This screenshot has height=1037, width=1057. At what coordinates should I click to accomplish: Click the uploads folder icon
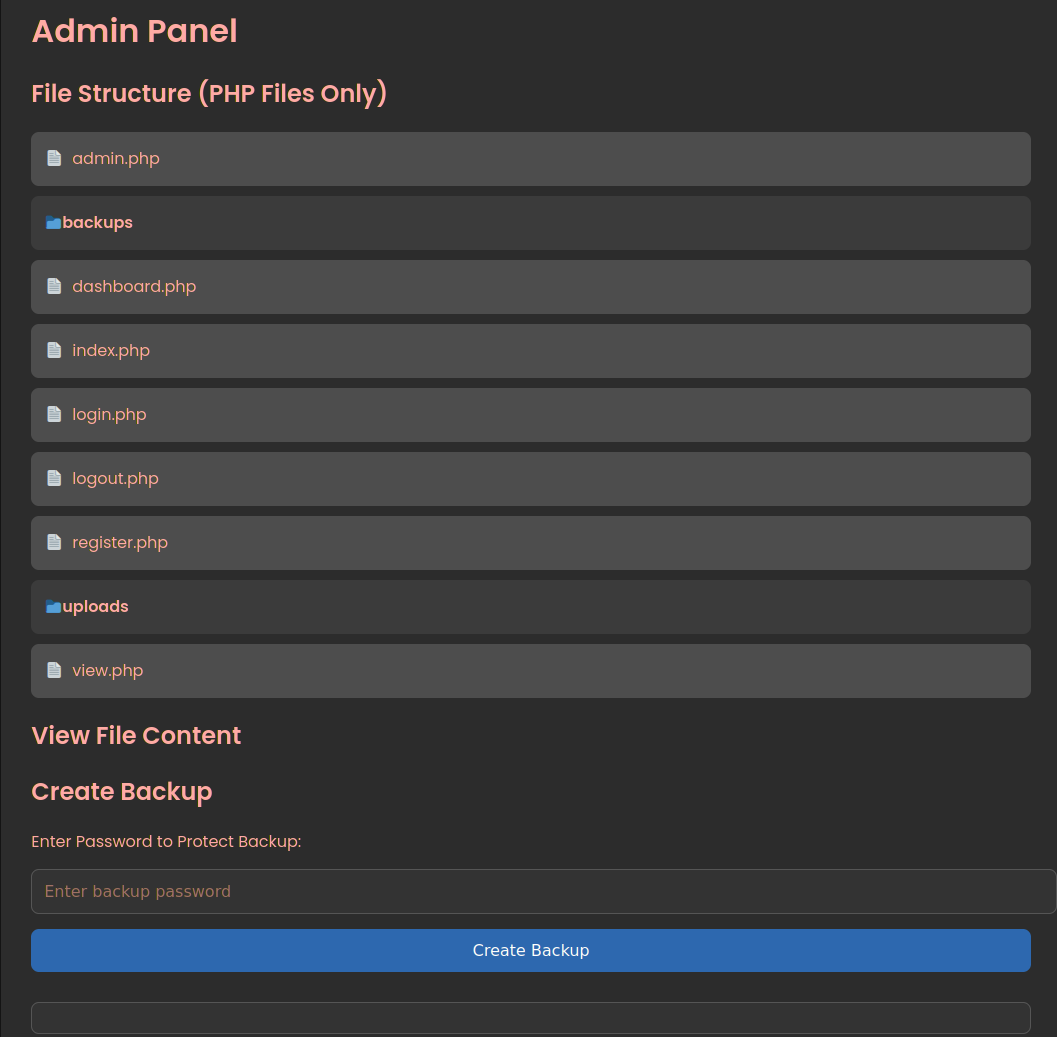click(53, 607)
